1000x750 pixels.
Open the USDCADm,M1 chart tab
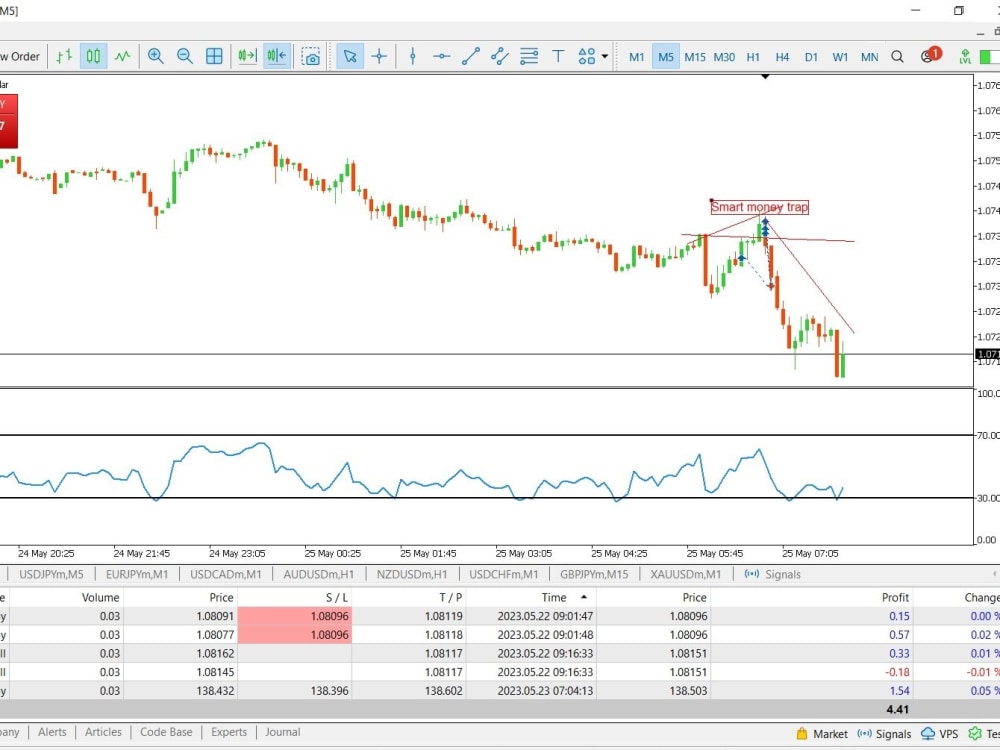pos(226,574)
